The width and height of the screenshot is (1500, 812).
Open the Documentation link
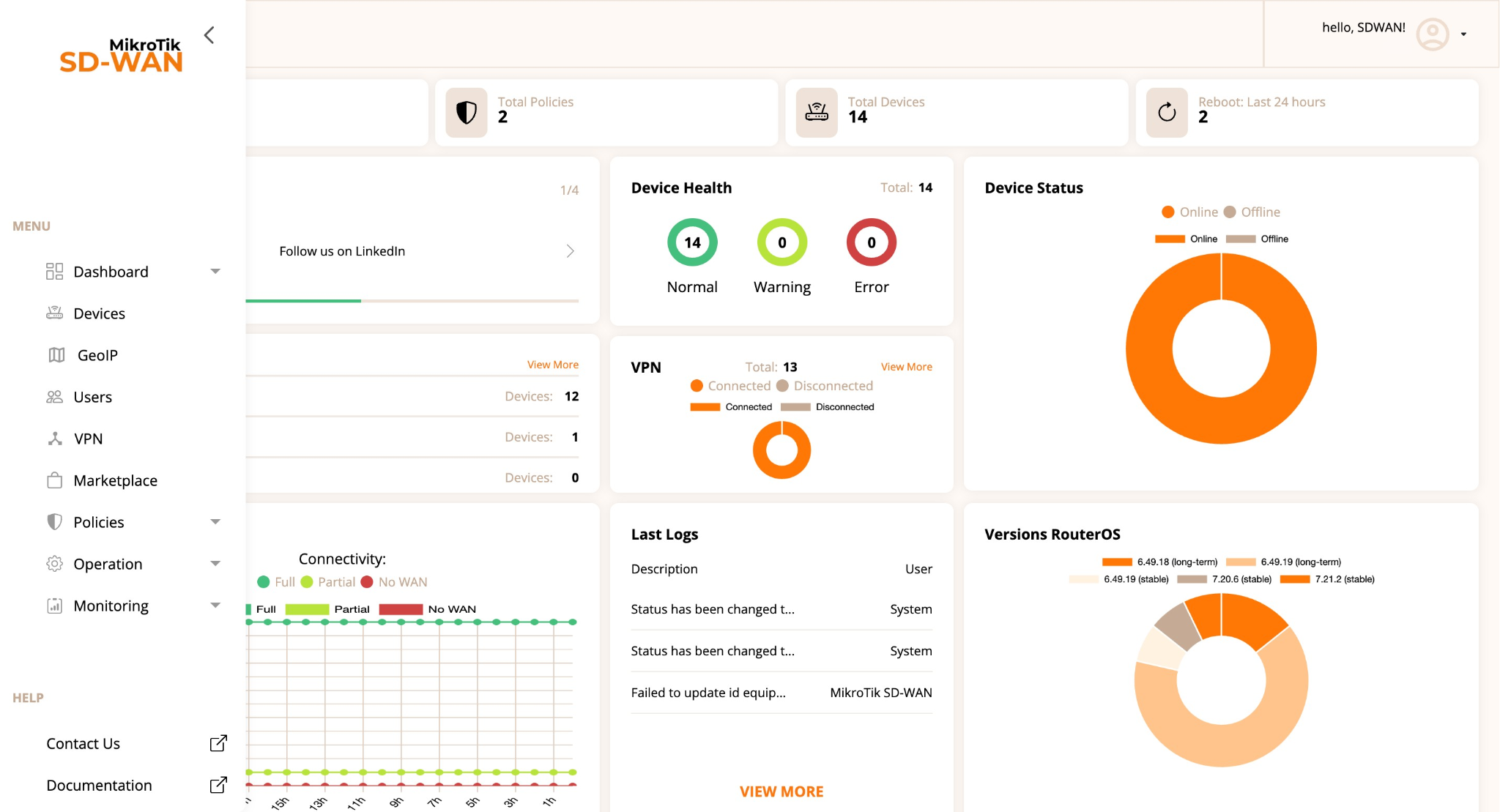coord(99,785)
